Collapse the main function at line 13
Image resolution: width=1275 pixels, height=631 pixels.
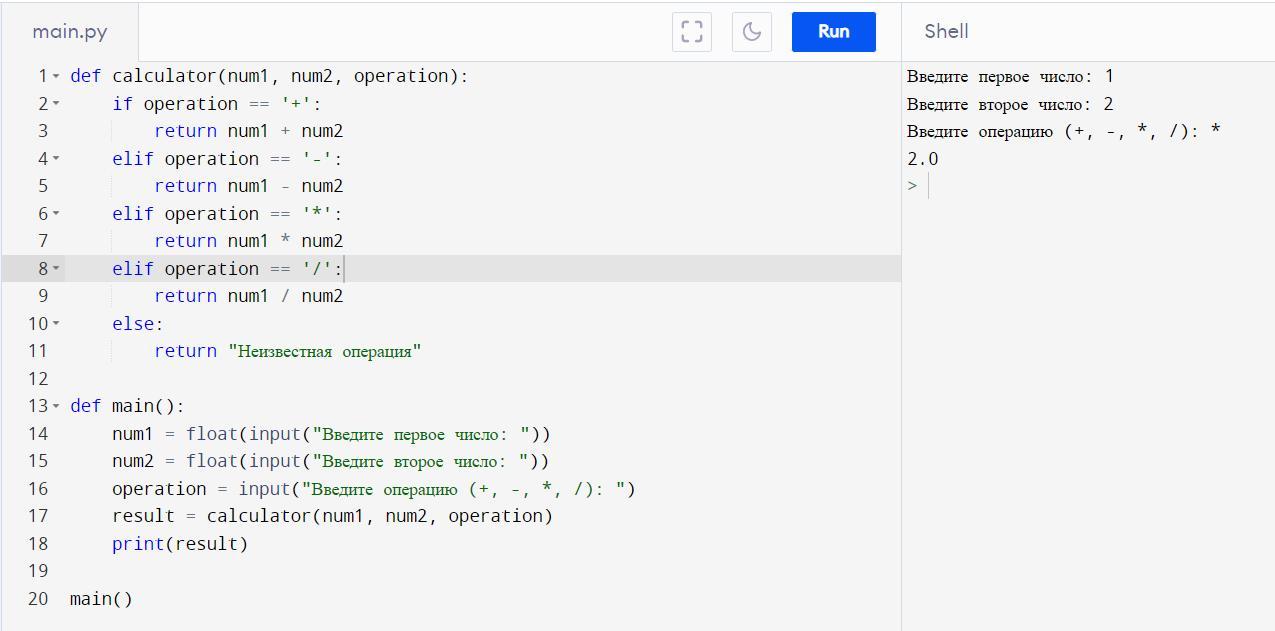coord(56,406)
